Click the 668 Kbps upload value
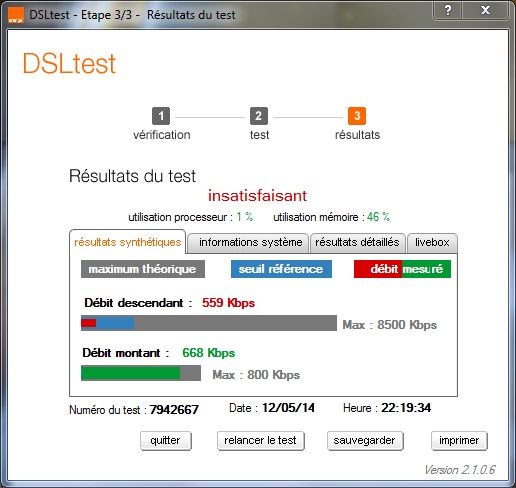 (x=209, y=353)
